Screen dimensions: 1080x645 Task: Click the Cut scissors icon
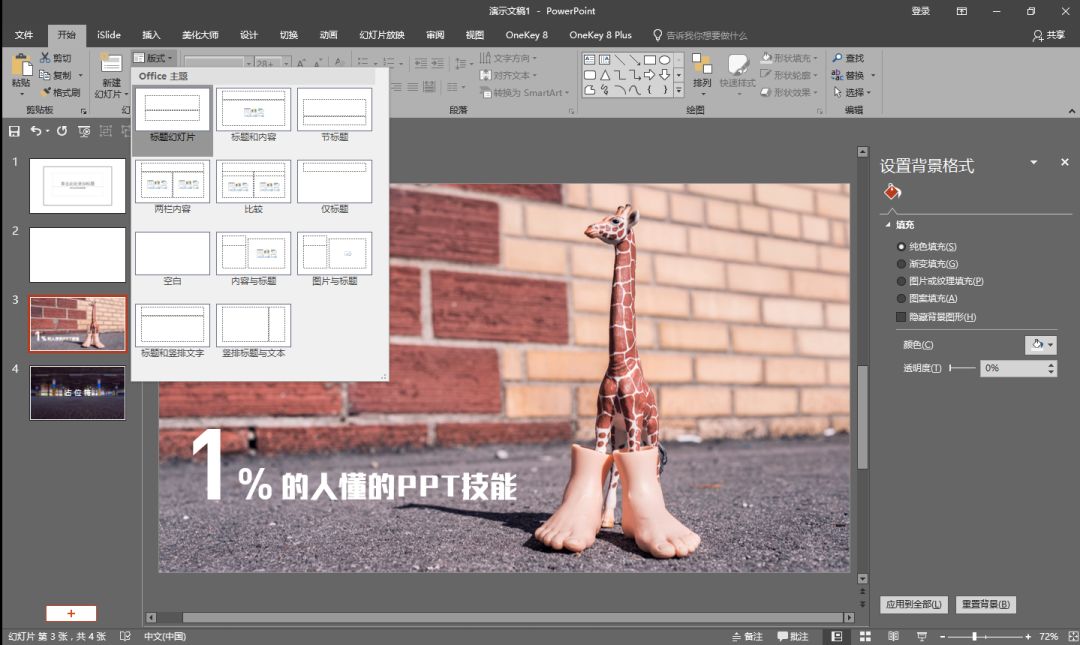[45, 58]
